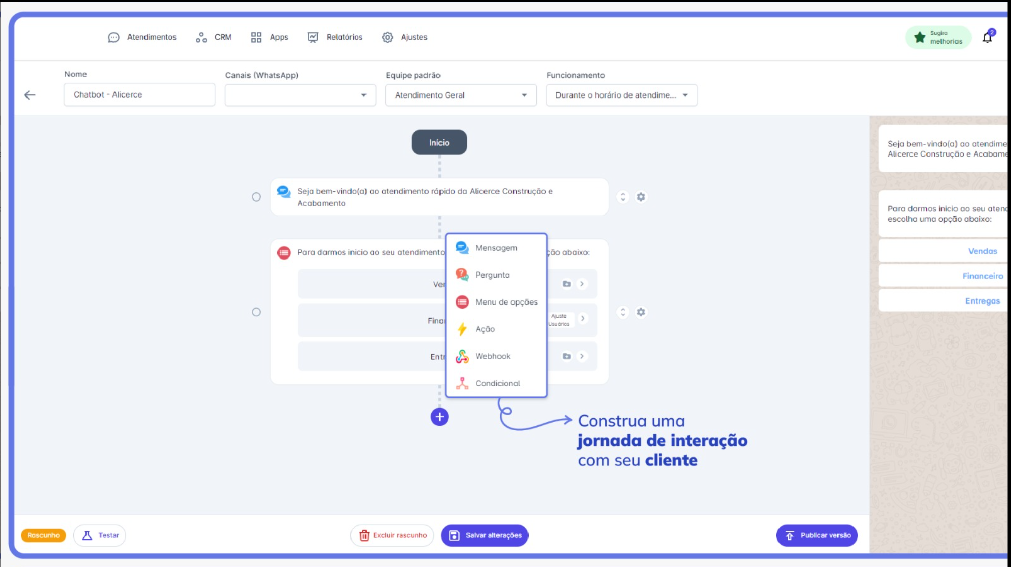Open the CRM menu
1011x567 pixels.
pos(213,37)
